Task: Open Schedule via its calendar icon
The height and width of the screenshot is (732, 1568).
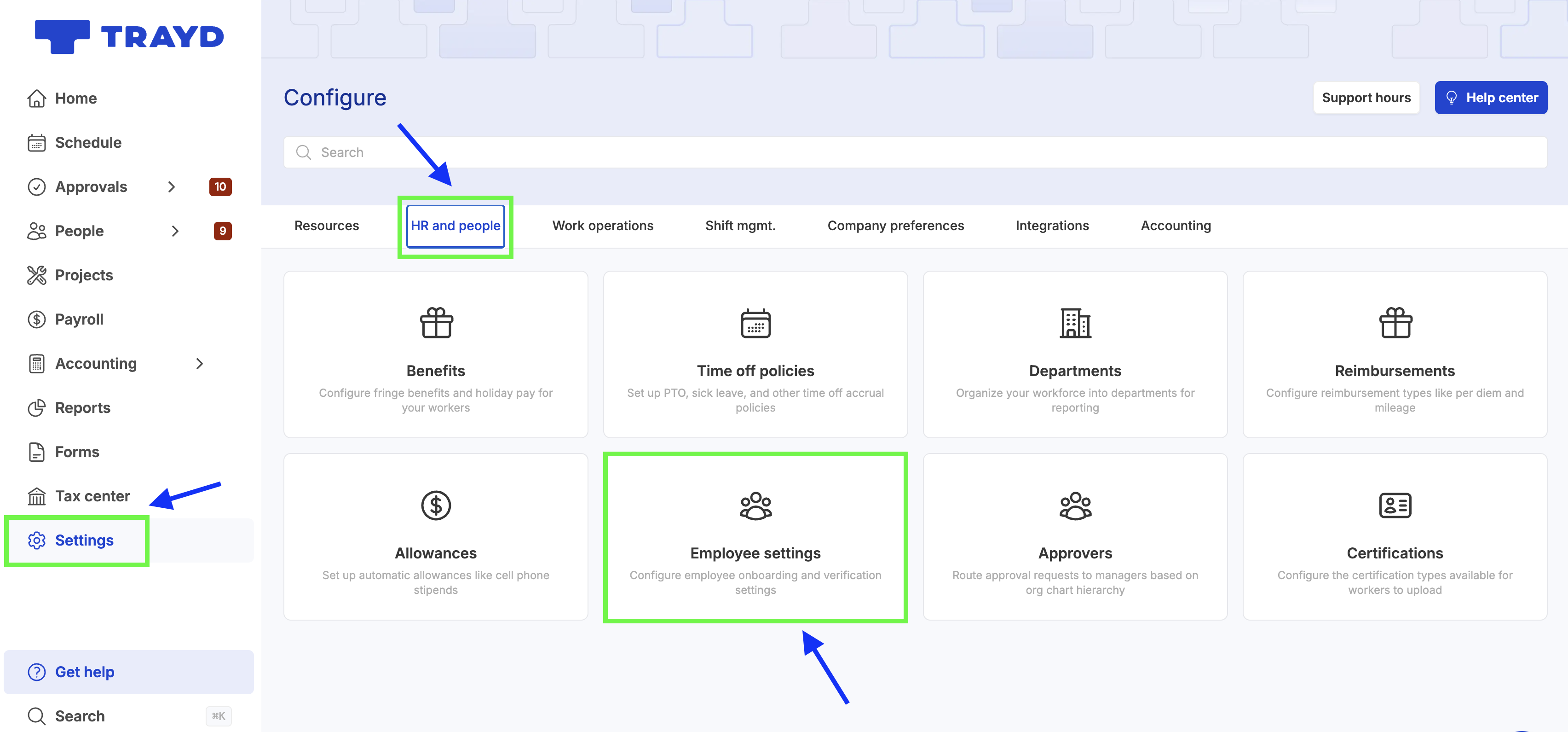Action: coord(36,143)
